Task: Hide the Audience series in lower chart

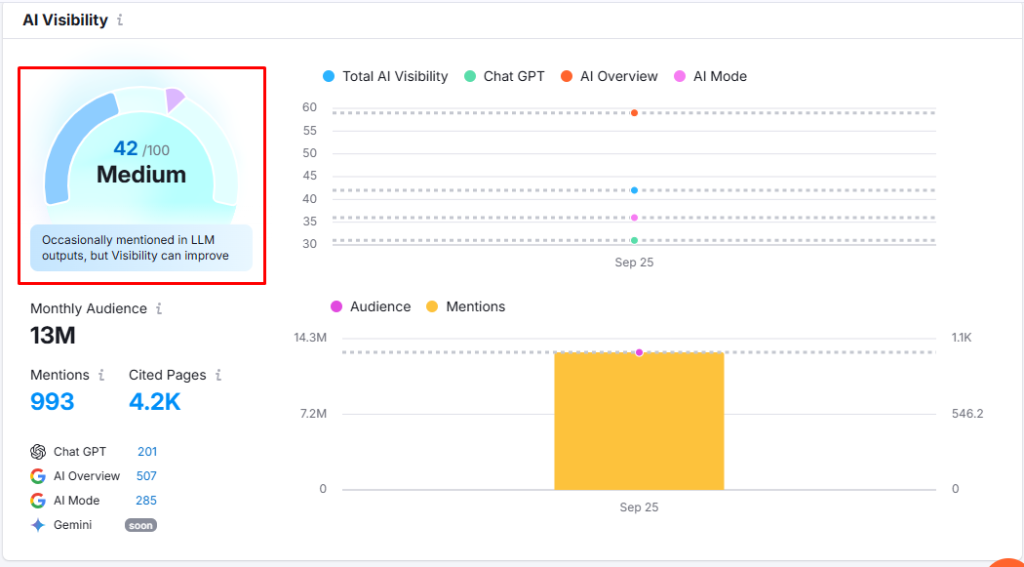Action: [x=370, y=307]
